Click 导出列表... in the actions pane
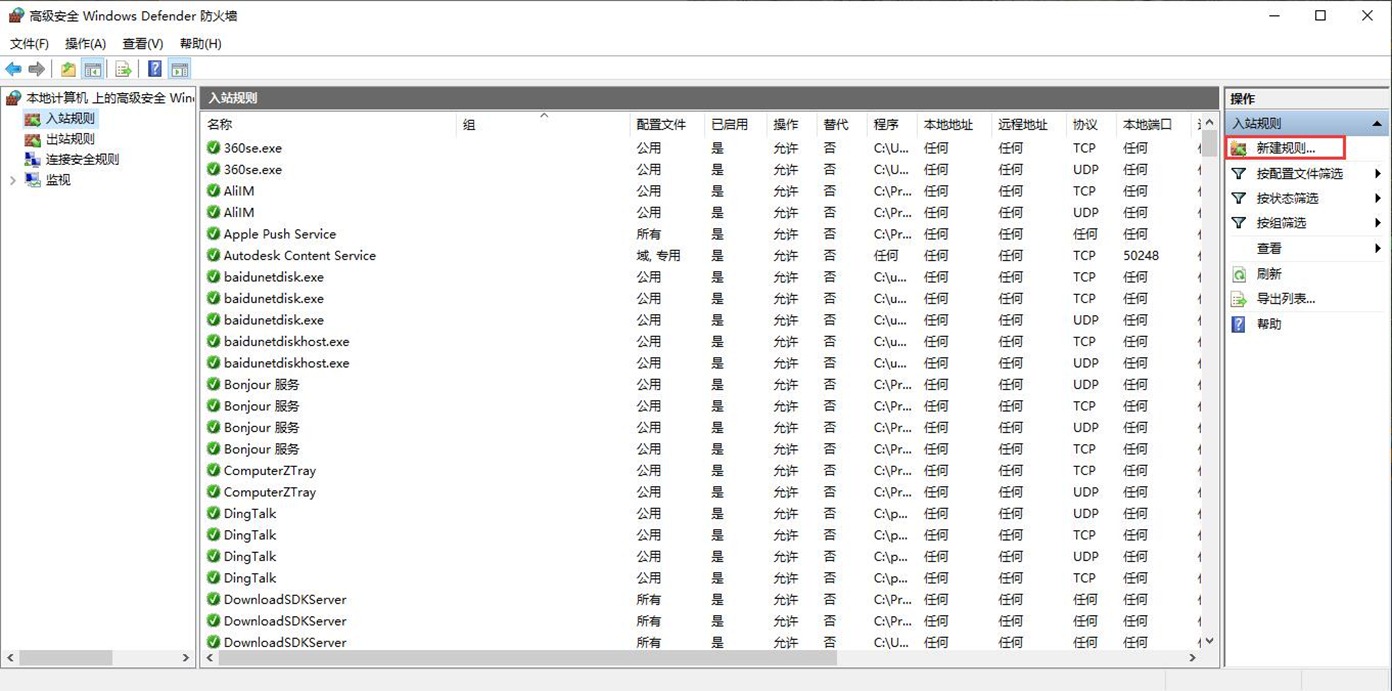Image resolution: width=1392 pixels, height=691 pixels. [x=1285, y=299]
